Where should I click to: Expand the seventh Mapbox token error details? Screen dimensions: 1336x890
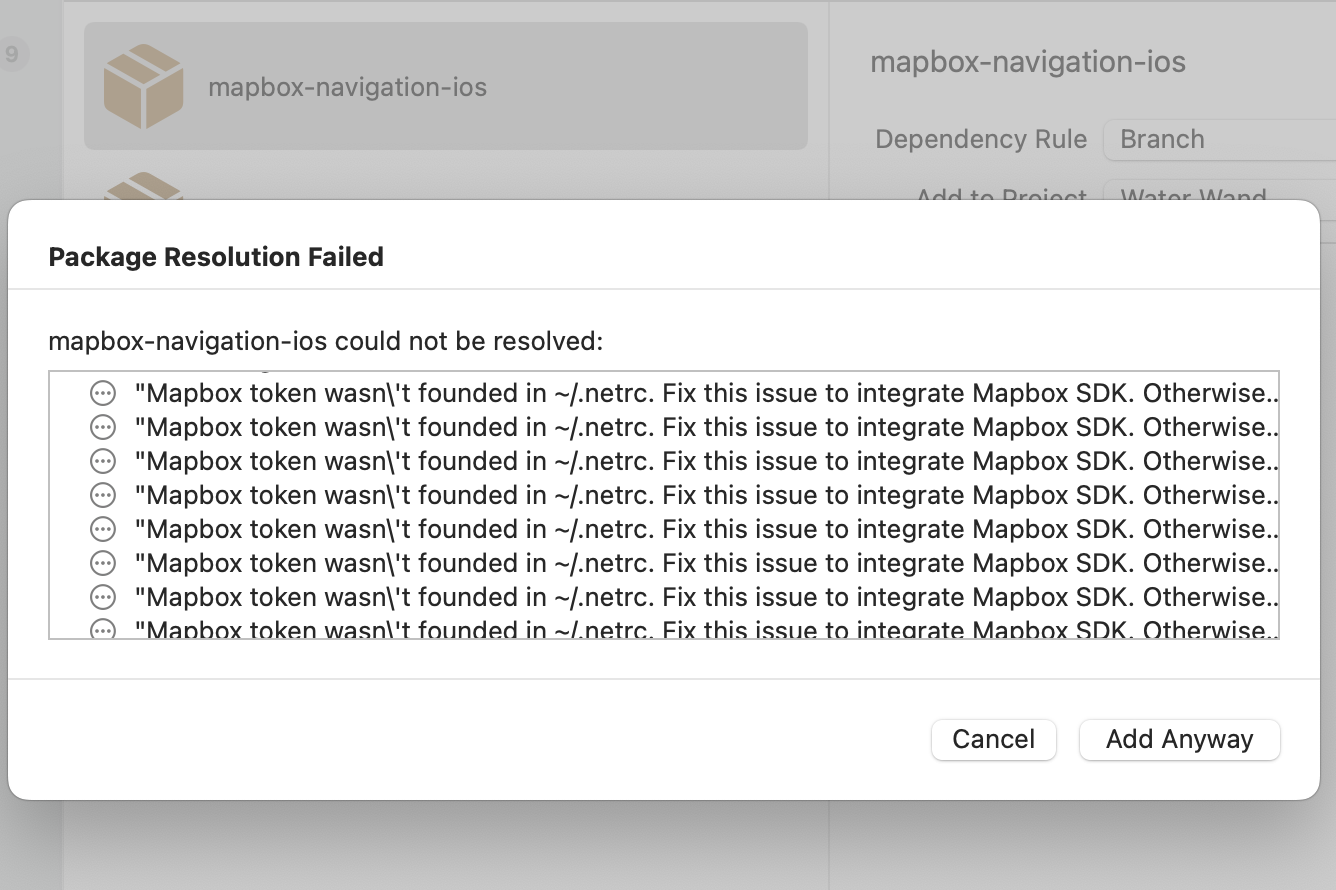pos(103,597)
